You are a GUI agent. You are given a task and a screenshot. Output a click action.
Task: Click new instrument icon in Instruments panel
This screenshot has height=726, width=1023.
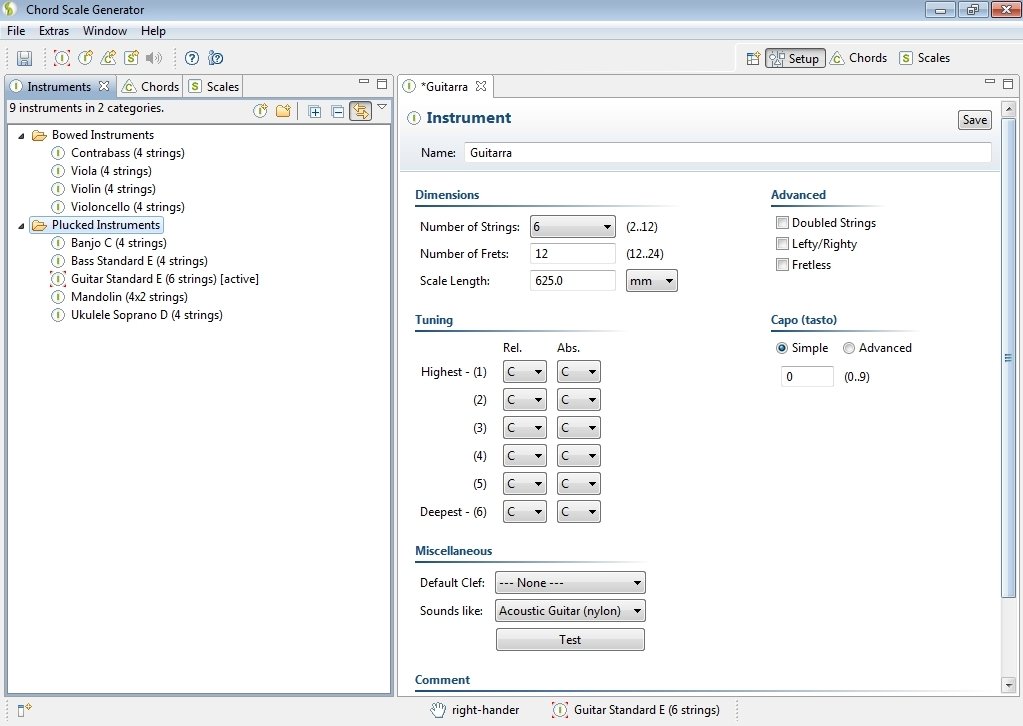[260, 111]
